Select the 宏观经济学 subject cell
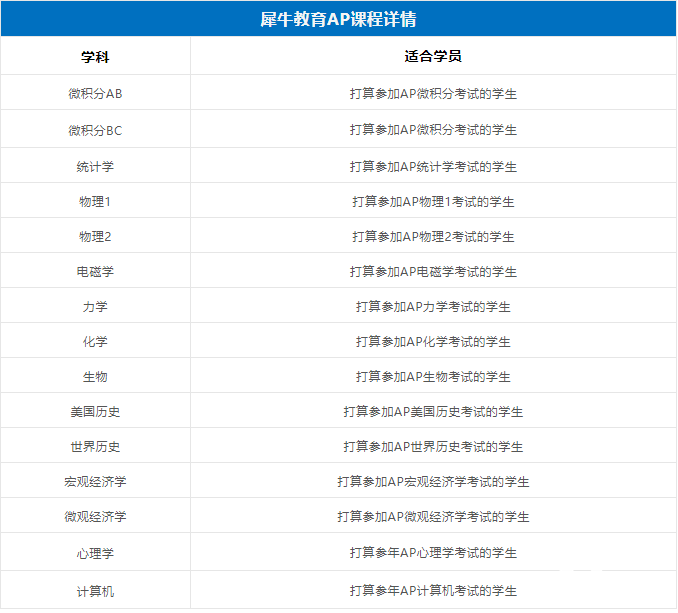Viewport: 678px width, 613px height. (95, 482)
